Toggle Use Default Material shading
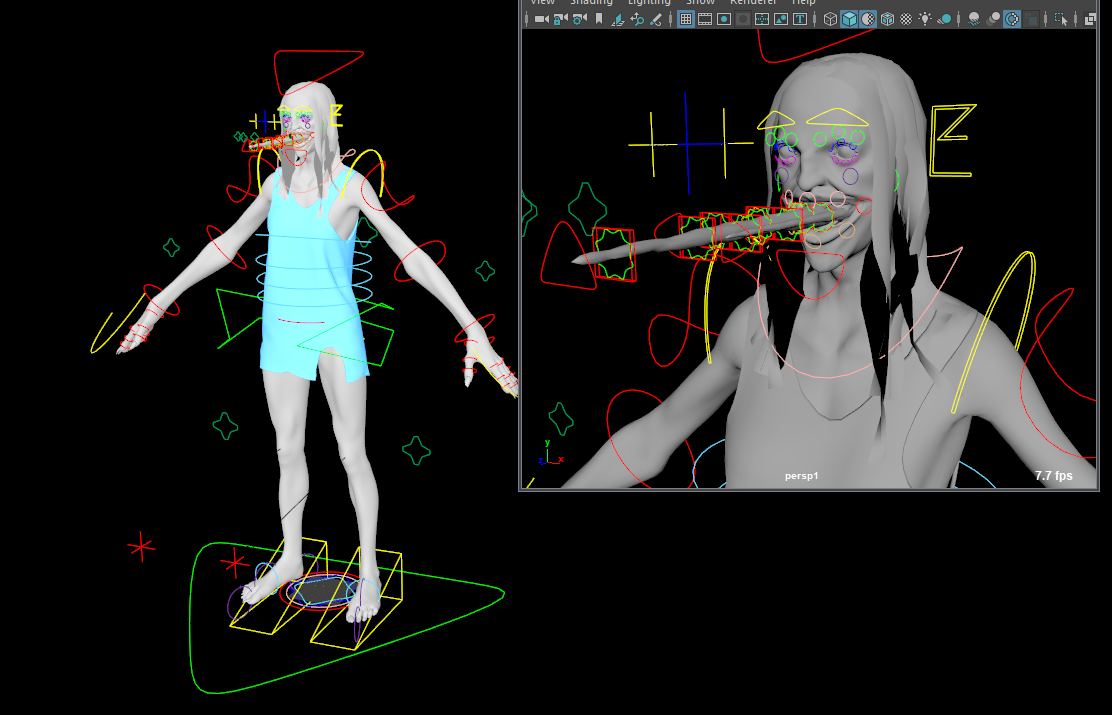Viewport: 1112px width, 715px height. pos(868,19)
